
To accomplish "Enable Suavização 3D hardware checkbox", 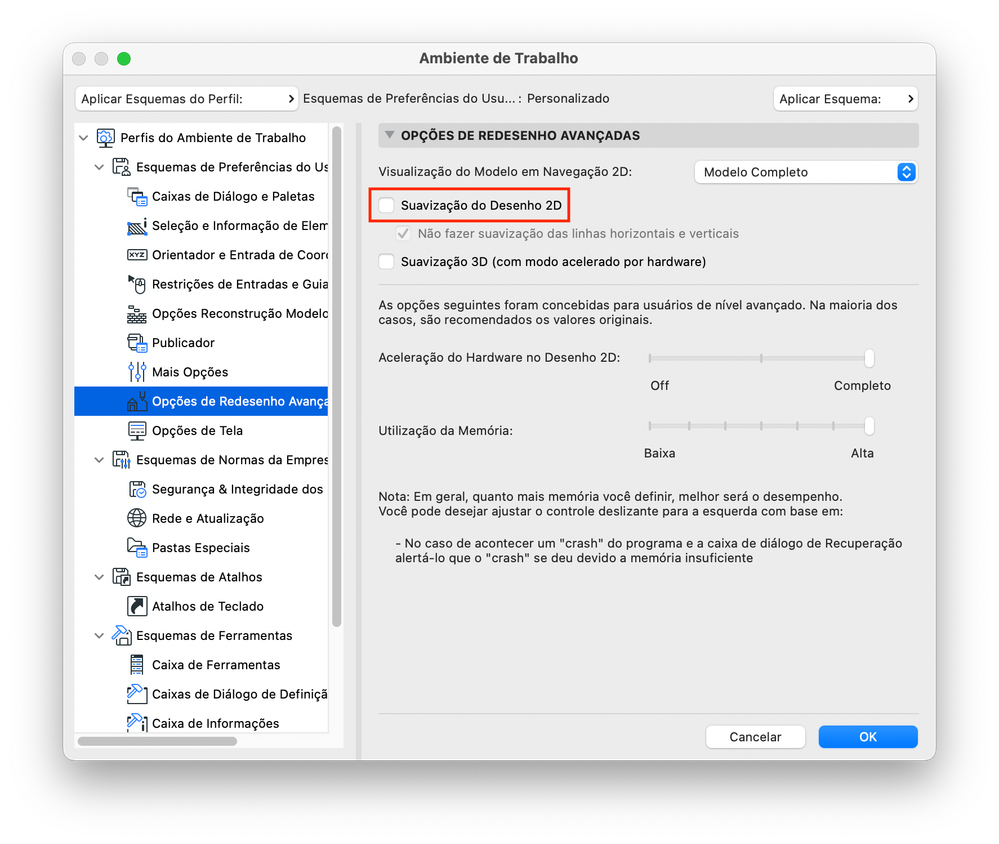I will click(x=386, y=262).
